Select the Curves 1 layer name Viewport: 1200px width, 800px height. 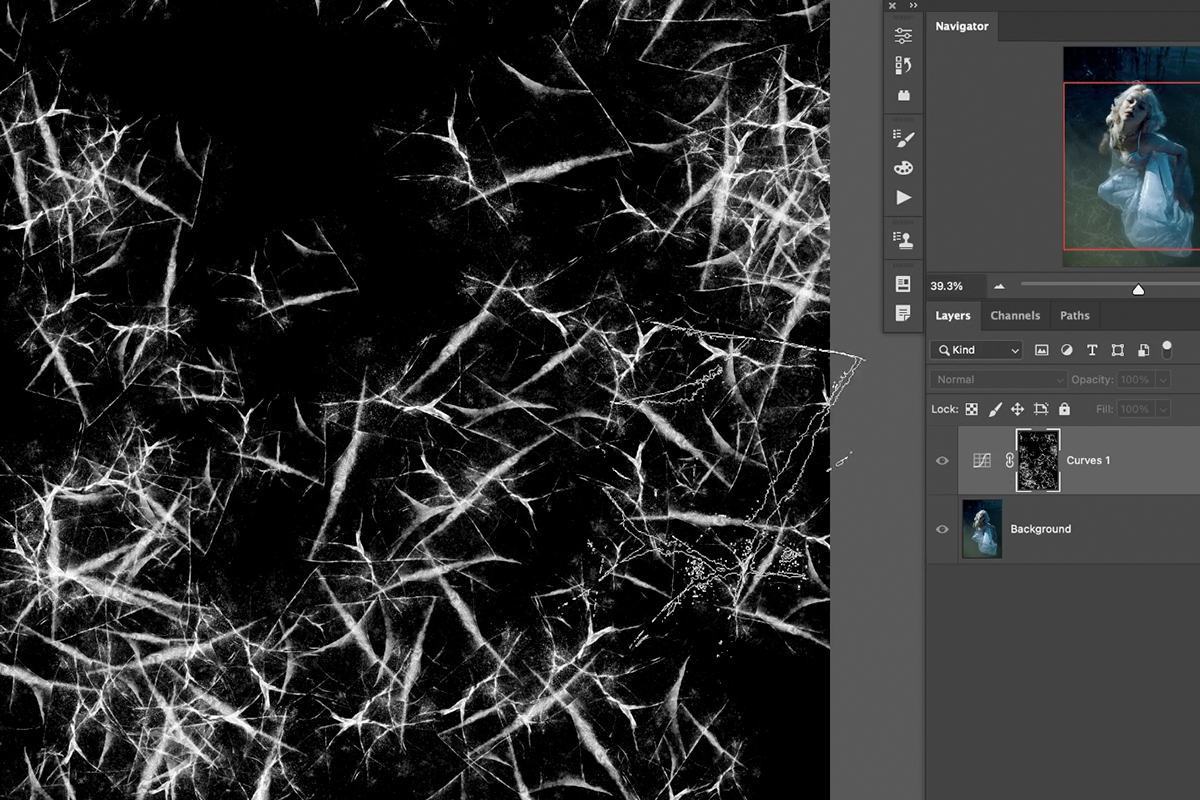click(1088, 460)
